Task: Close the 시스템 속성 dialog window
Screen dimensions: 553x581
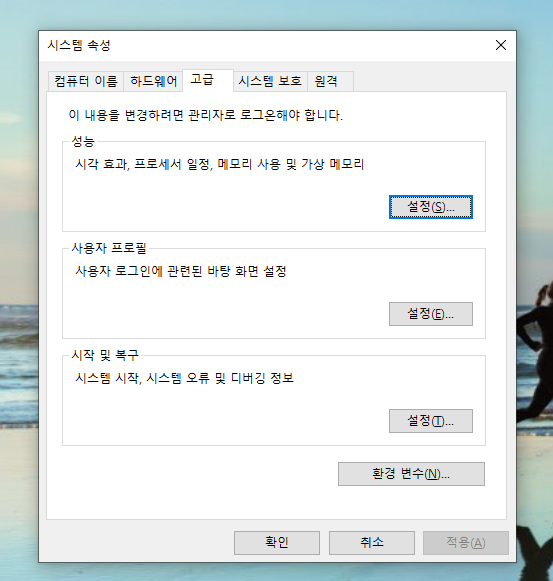Action: point(501,45)
